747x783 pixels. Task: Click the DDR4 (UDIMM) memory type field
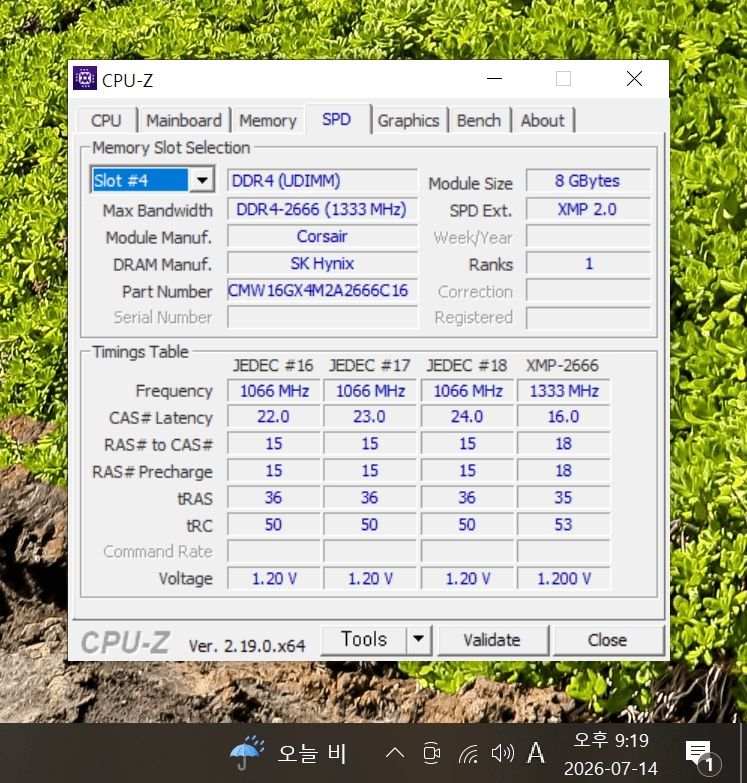click(x=323, y=180)
